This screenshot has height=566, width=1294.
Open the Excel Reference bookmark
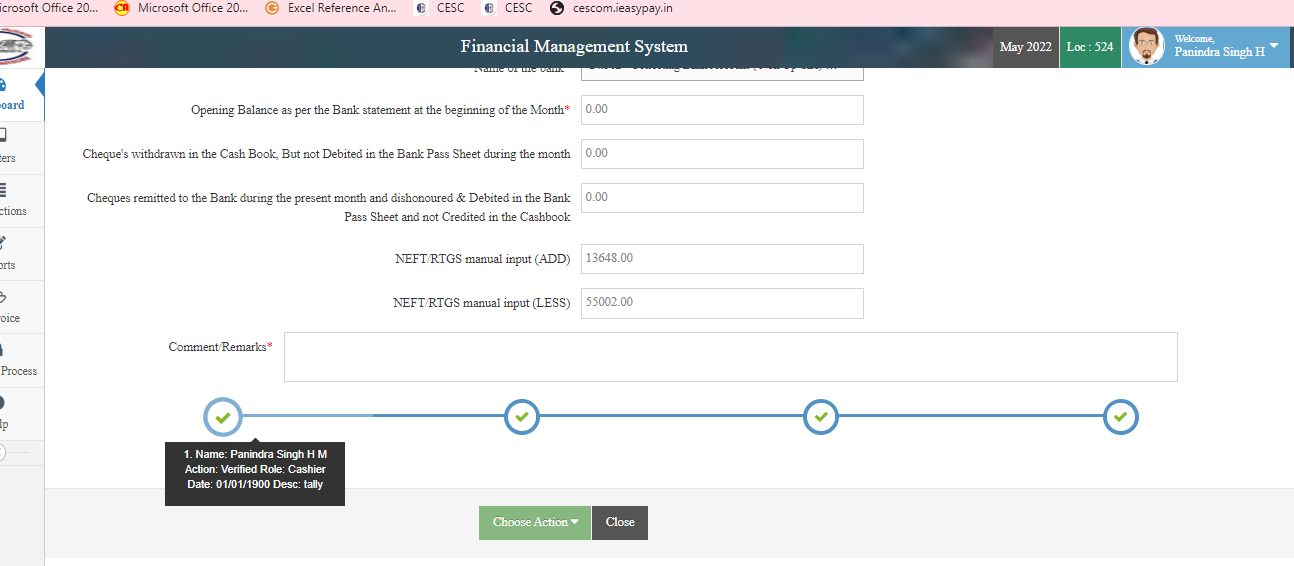click(330, 8)
